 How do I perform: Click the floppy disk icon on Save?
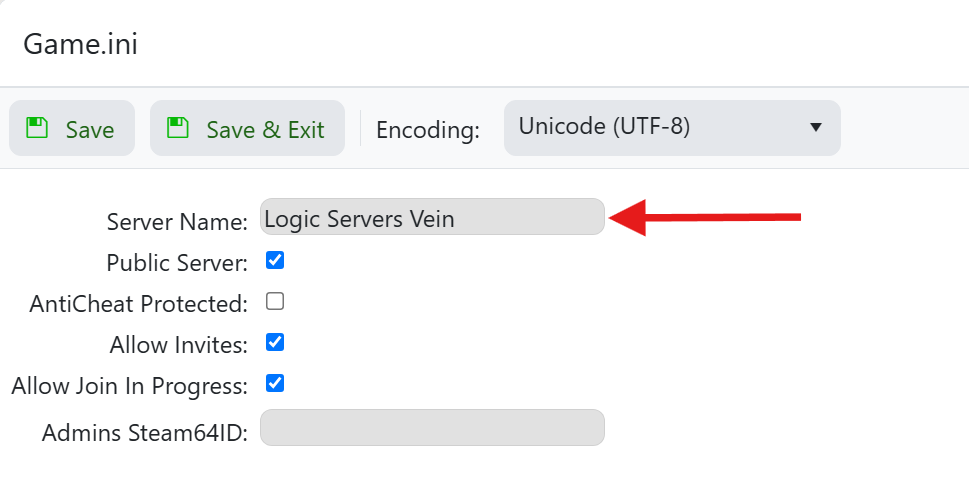(37, 127)
